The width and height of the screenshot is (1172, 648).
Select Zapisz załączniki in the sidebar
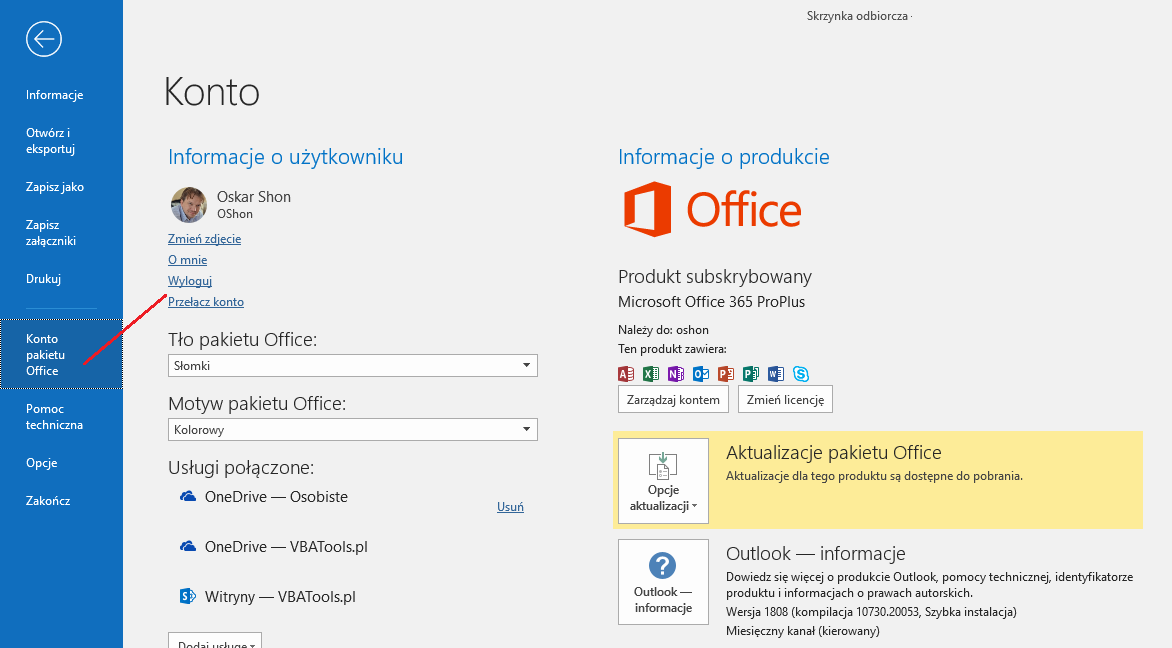51,232
